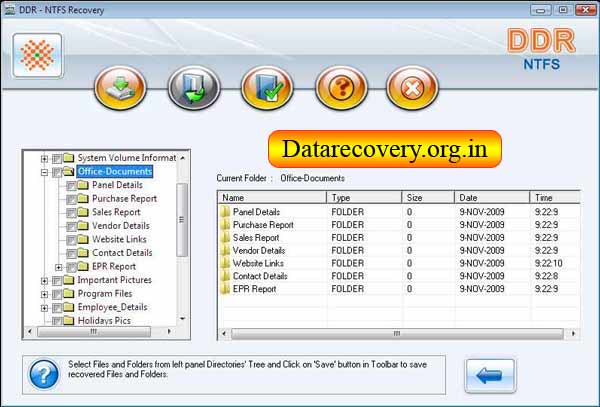This screenshot has height=407, width=600.
Task: Tick the Panel Details checkbox in tree
Action: [x=71, y=186]
